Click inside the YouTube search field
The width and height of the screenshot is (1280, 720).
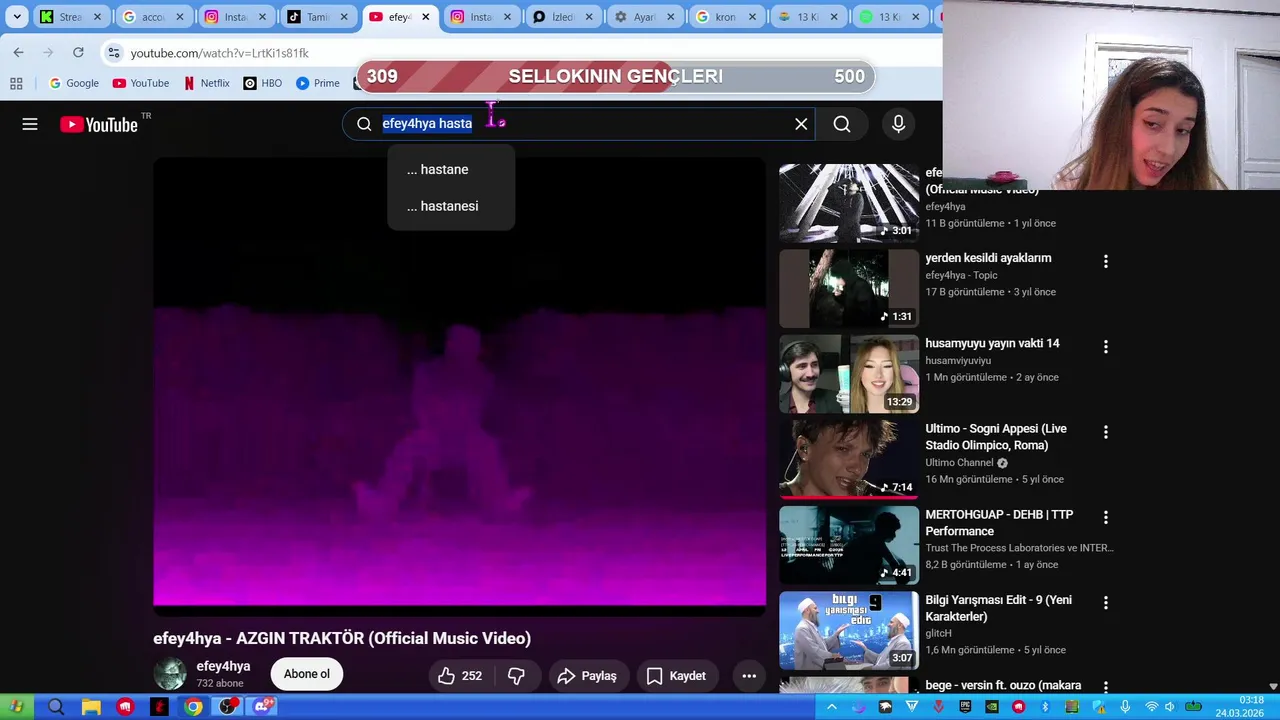pos(580,124)
